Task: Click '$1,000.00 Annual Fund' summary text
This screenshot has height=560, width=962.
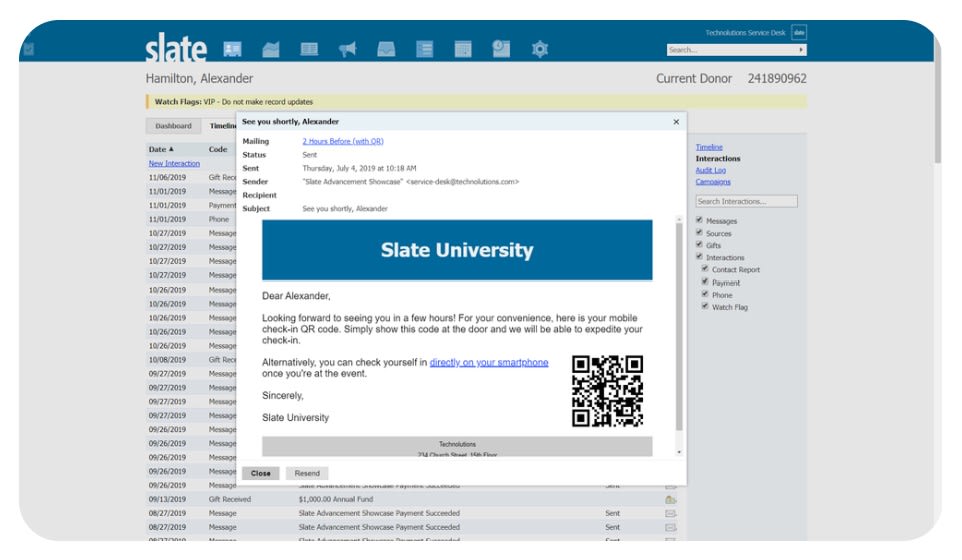Action: coord(336,499)
